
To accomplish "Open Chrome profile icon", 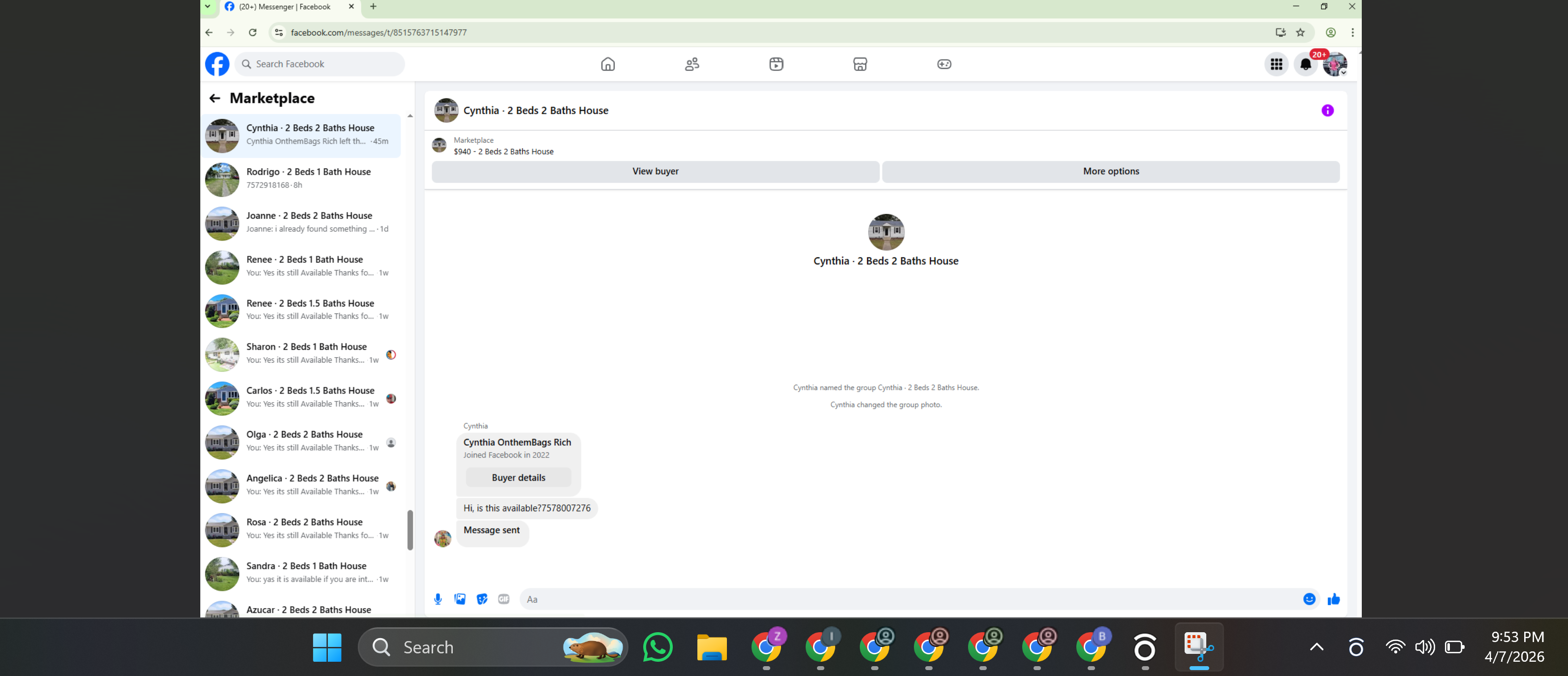I will (1331, 32).
